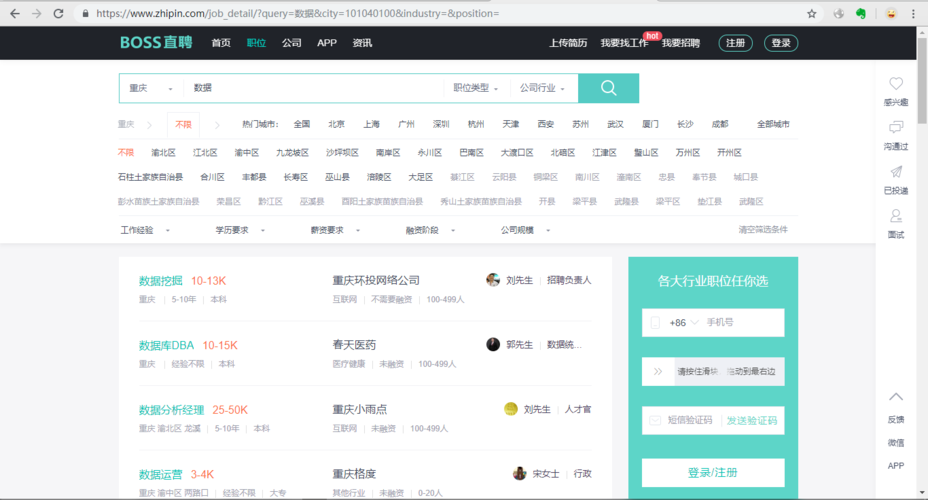Go to 首页 in the top navigation

[221, 43]
